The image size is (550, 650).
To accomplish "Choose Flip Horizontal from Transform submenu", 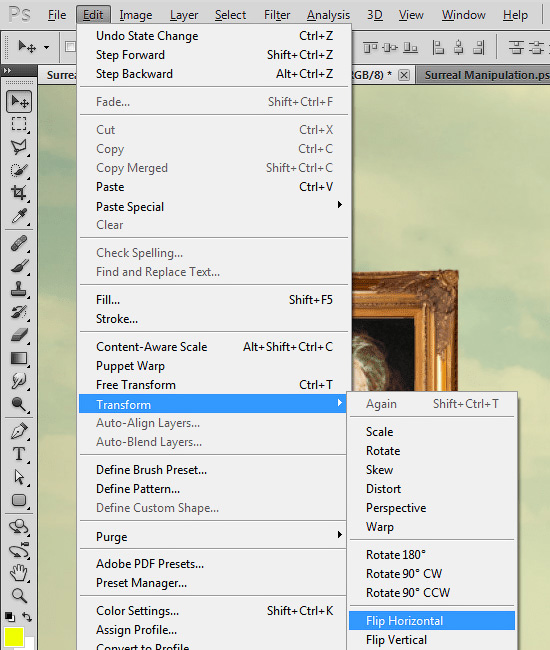I will pyautogui.click(x=432, y=621).
